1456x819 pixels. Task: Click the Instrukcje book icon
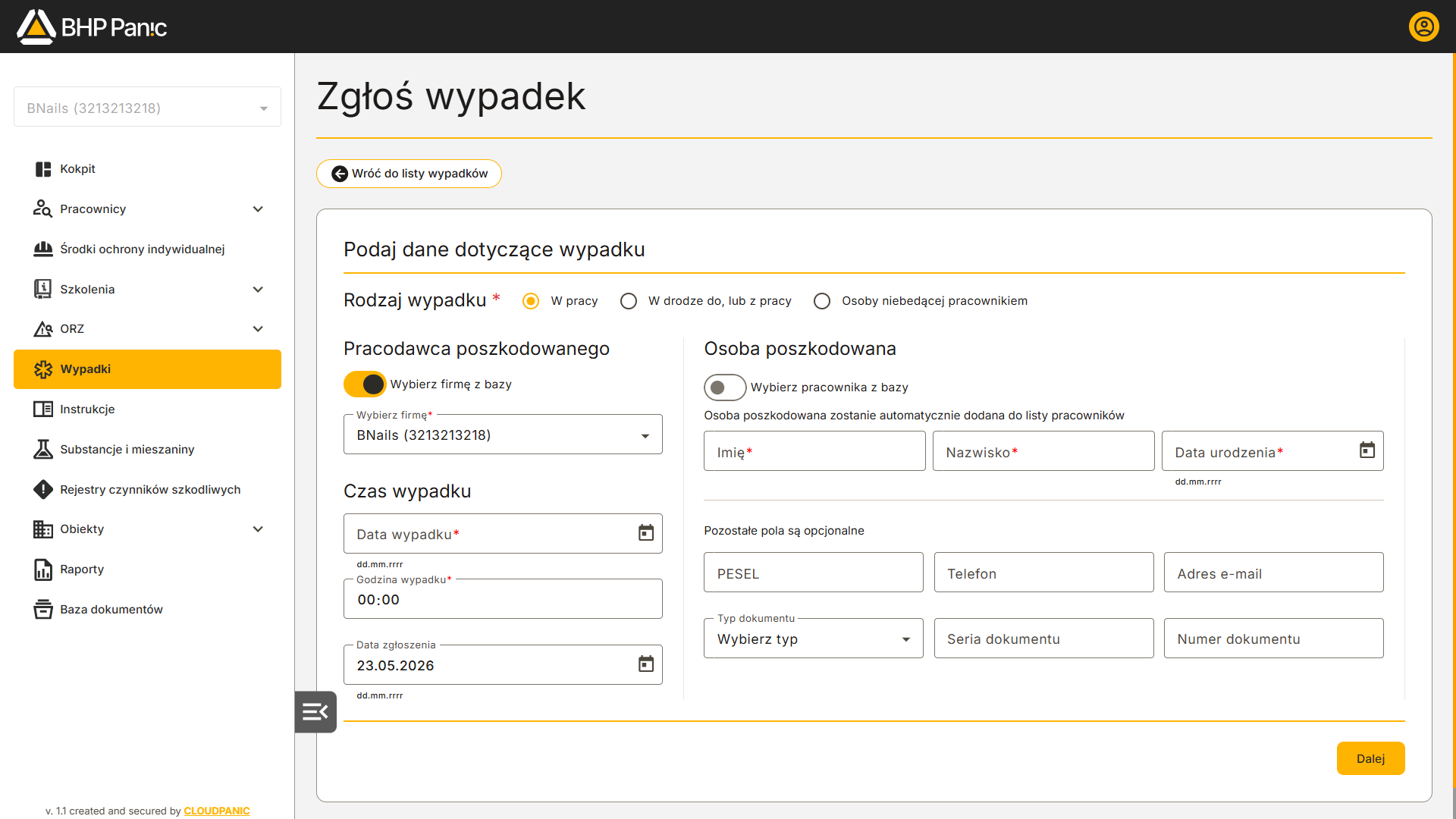tap(43, 409)
